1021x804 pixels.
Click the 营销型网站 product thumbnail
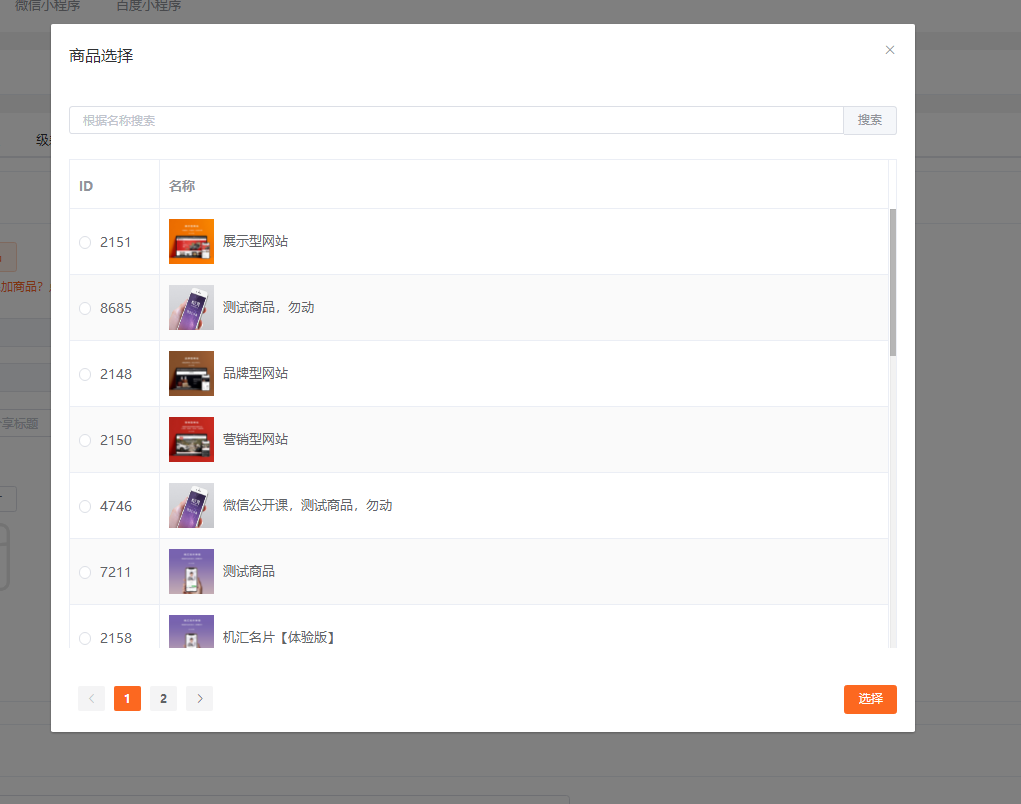point(191,439)
